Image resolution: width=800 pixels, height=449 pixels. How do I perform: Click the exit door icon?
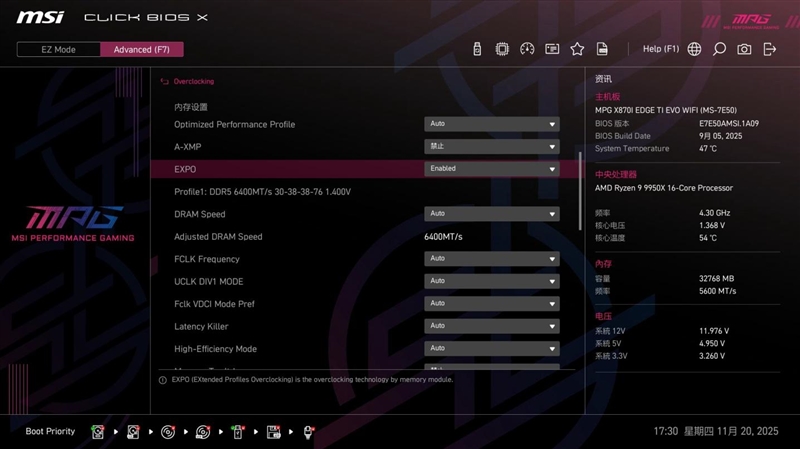[x=769, y=49]
